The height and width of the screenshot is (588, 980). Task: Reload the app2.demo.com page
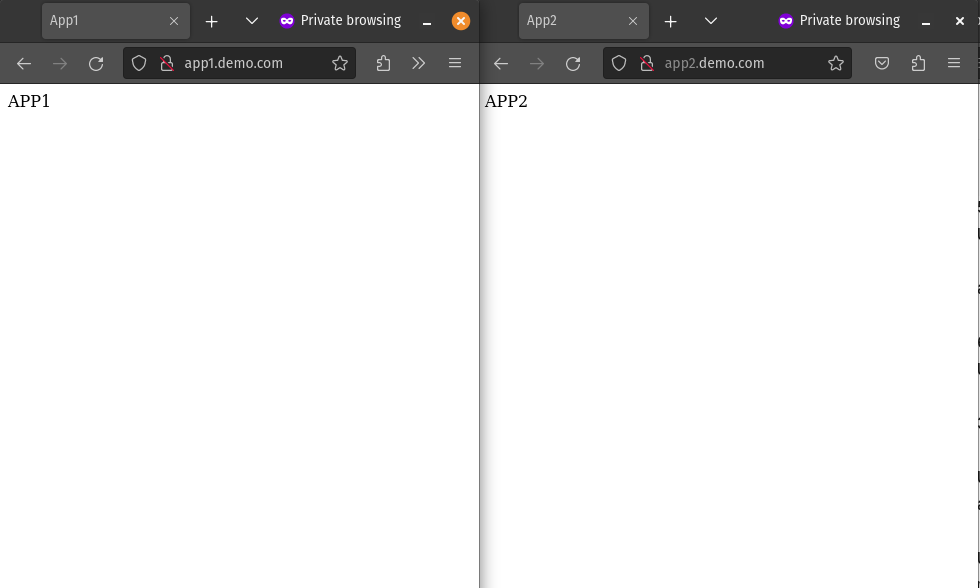(573, 63)
